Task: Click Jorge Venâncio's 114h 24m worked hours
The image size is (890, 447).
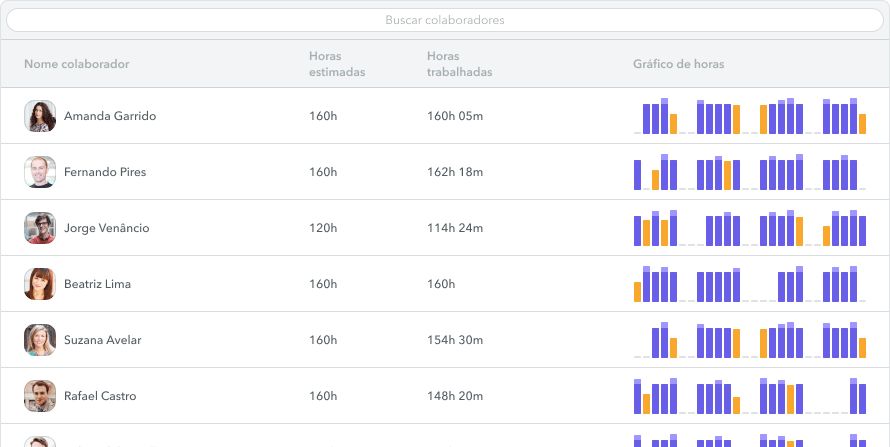Action: (455, 228)
